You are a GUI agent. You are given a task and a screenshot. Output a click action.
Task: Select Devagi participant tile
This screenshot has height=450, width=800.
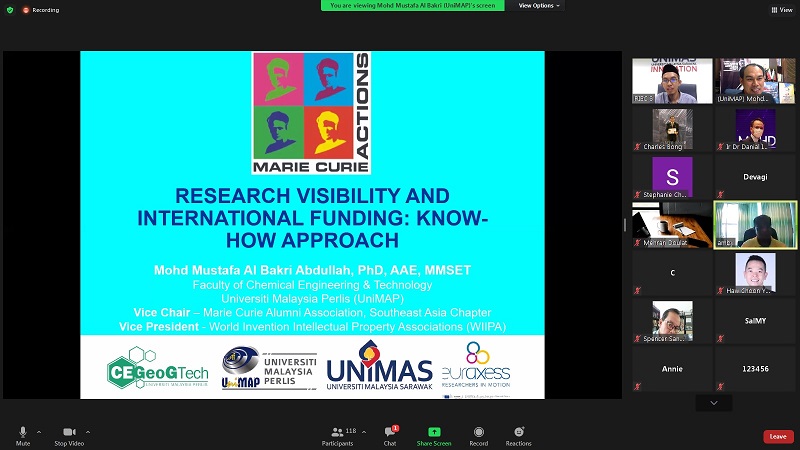tap(755, 177)
